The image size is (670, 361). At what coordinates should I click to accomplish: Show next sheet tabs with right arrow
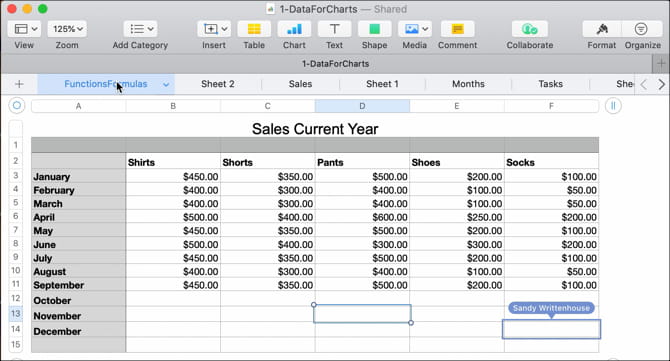tap(661, 85)
